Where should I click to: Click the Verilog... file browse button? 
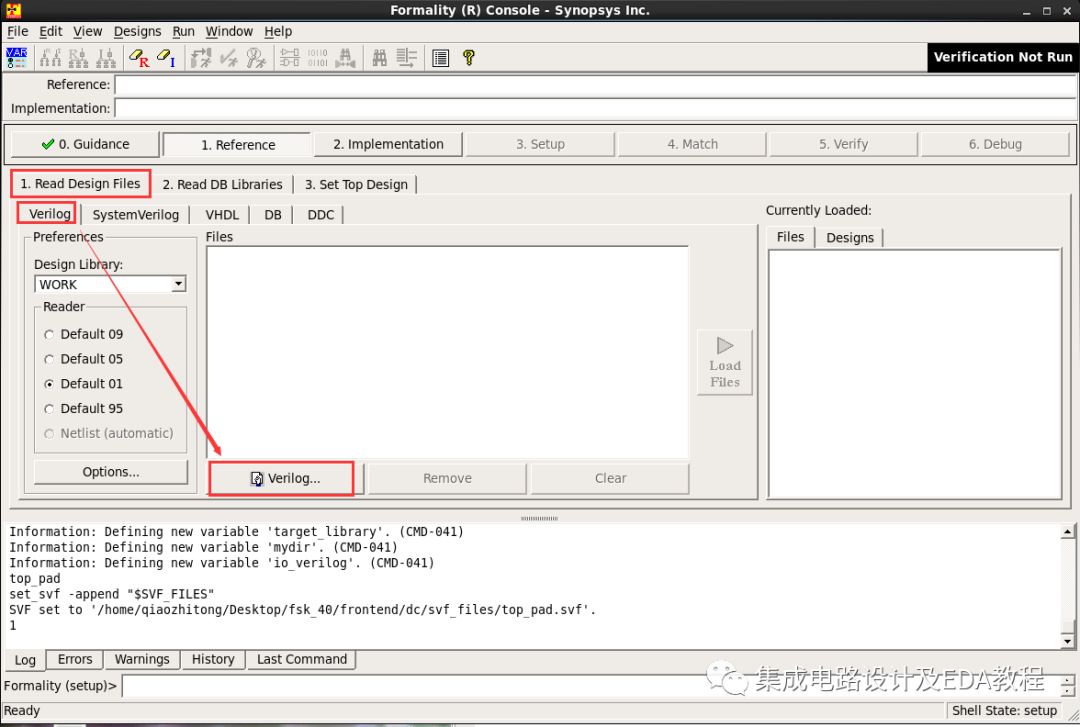[x=281, y=478]
